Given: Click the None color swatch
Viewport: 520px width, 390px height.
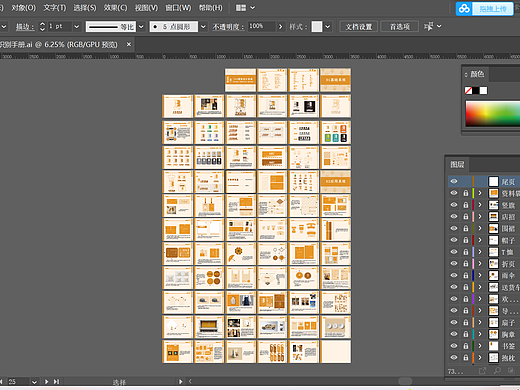Looking at the screenshot, I should click(468, 90).
